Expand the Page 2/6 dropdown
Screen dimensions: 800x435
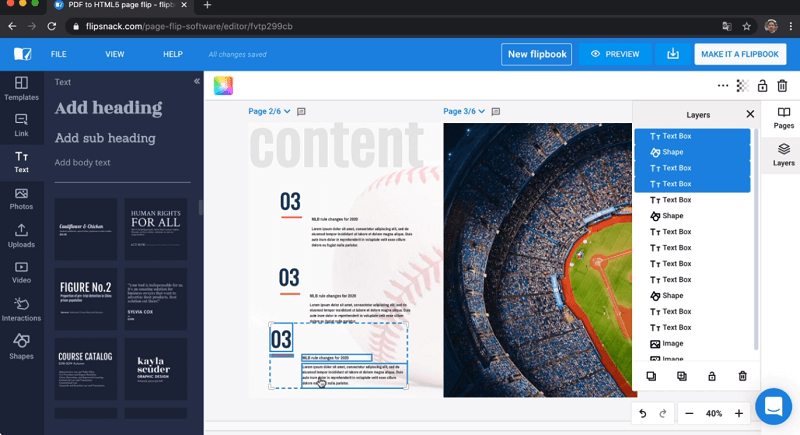click(268, 112)
